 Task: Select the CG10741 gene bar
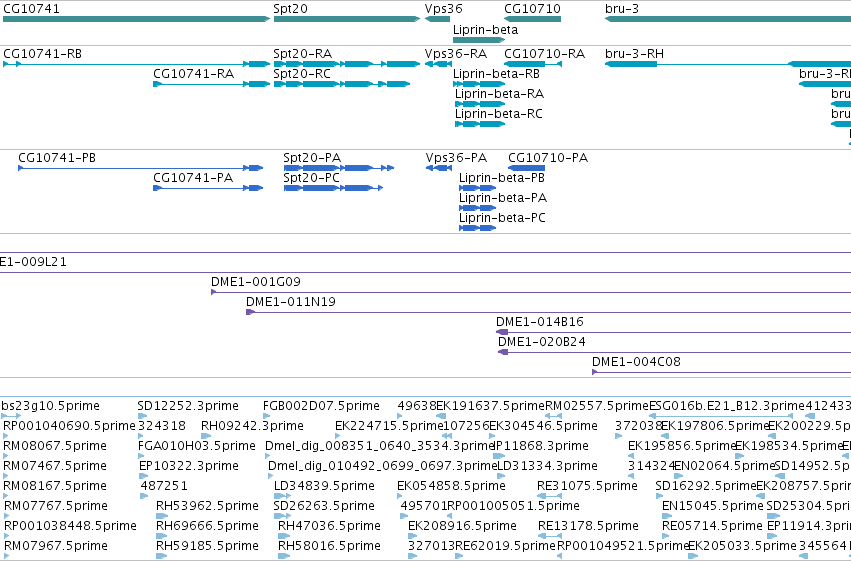coord(136,19)
